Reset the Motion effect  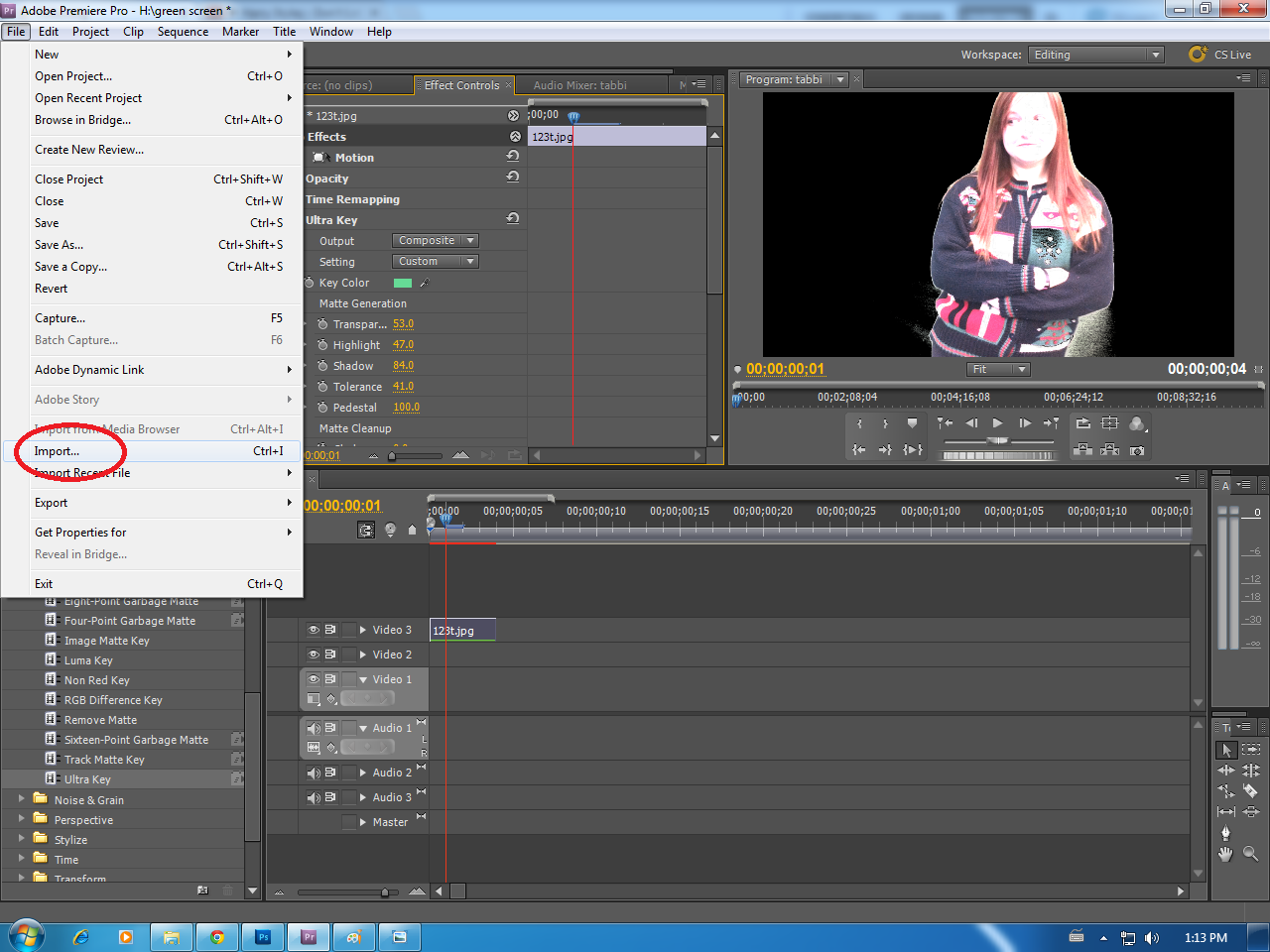point(513,157)
